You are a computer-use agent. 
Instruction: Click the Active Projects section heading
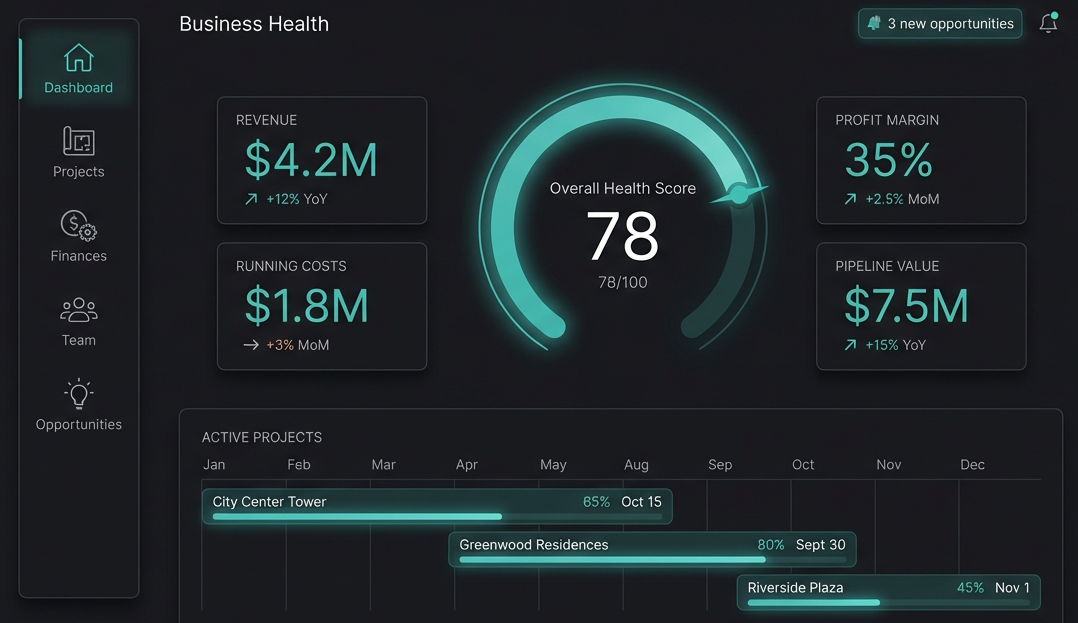(x=262, y=437)
